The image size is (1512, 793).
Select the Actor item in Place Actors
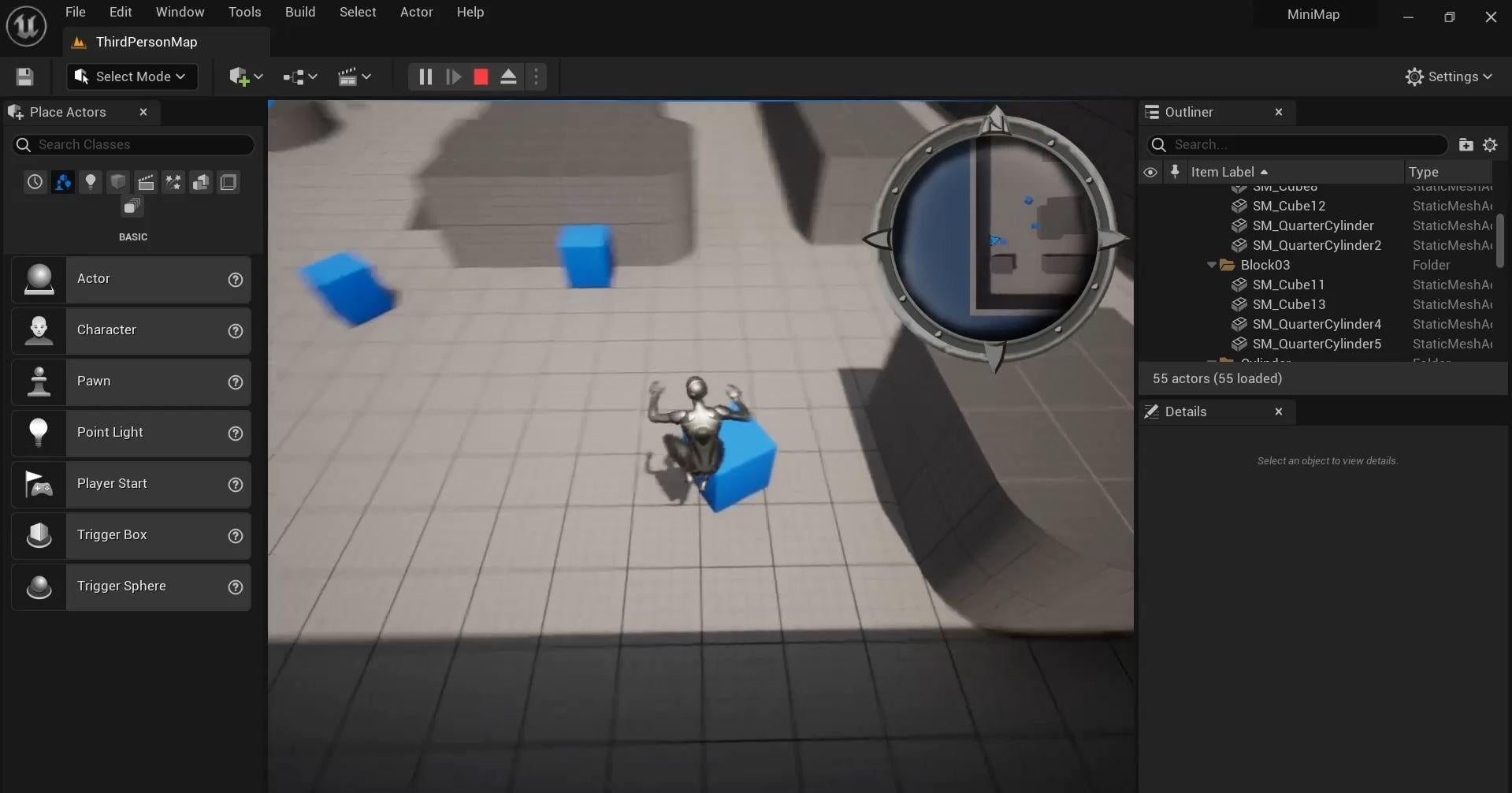(x=131, y=279)
